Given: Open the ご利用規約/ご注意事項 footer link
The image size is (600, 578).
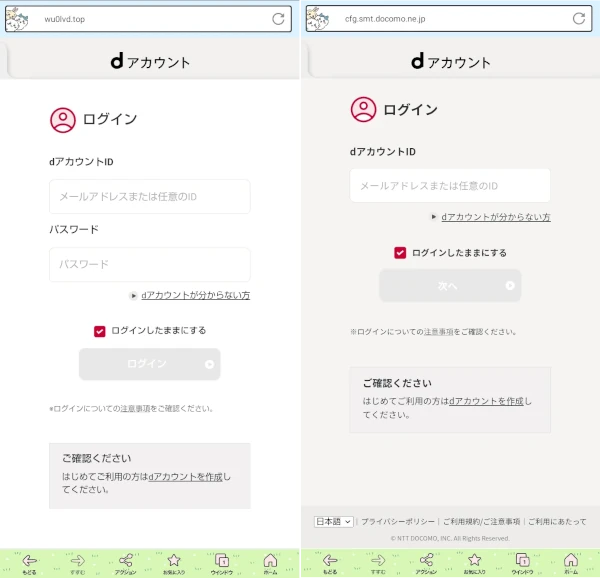Looking at the screenshot, I should coord(481,521).
